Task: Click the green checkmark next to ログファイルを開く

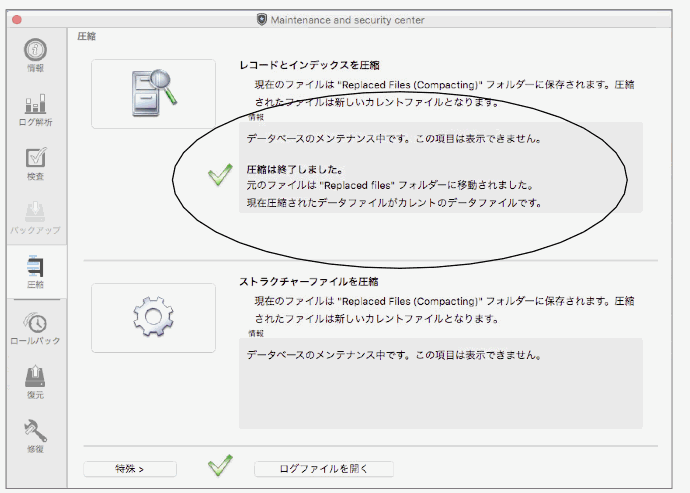Action: (x=220, y=466)
